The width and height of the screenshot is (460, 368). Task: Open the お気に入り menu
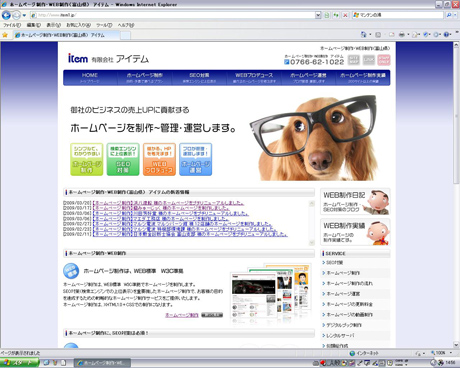pos(78,25)
